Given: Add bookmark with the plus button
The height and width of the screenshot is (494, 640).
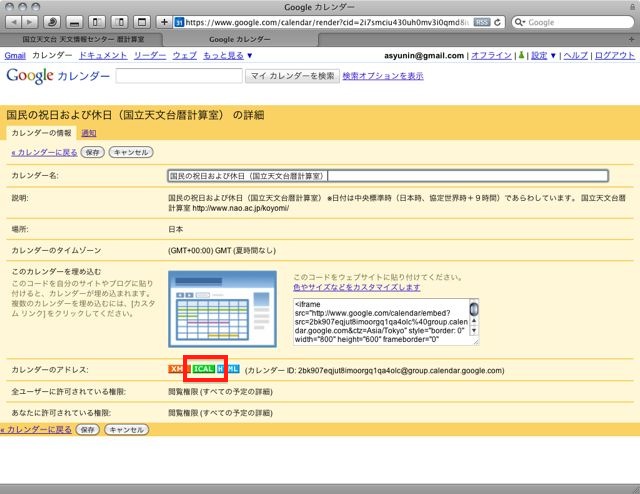Looking at the screenshot, I should [164, 22].
